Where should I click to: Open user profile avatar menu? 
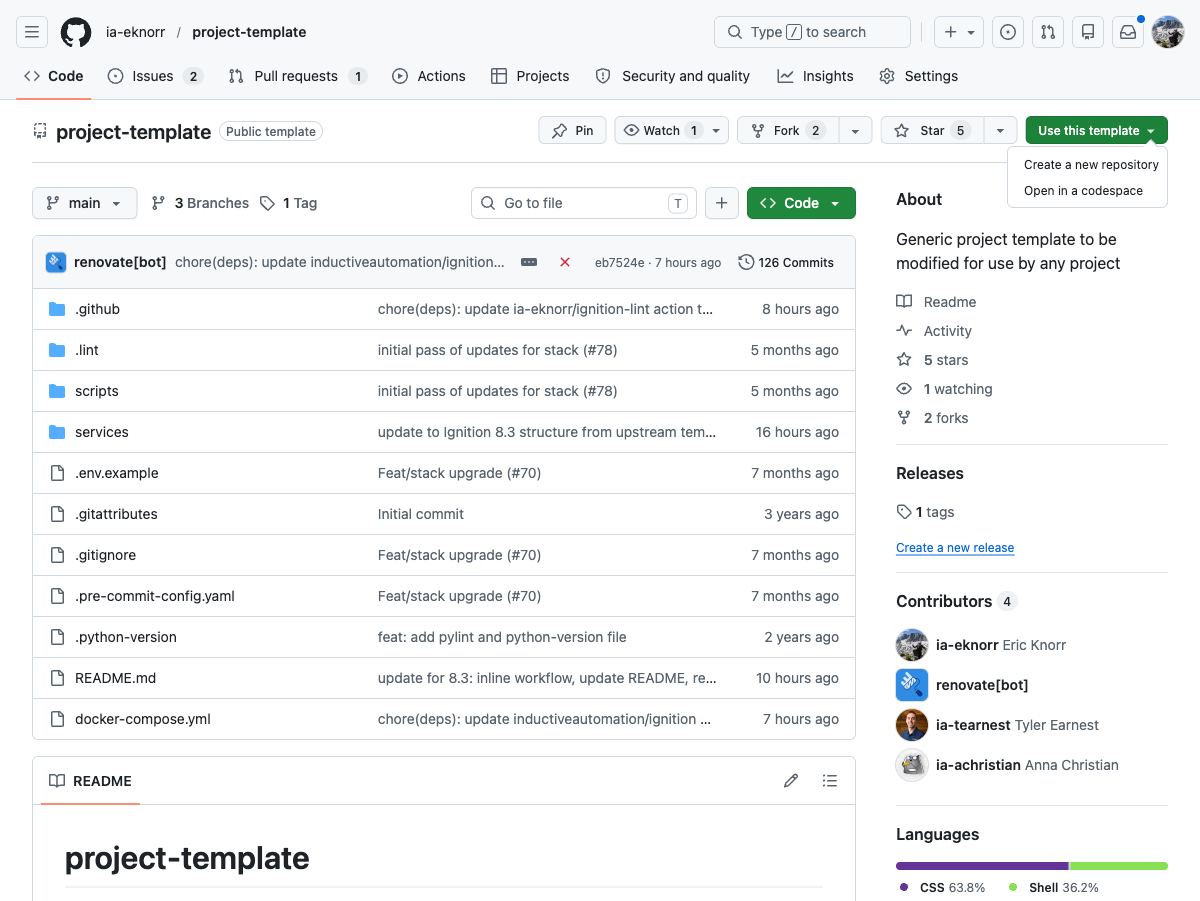(1168, 32)
